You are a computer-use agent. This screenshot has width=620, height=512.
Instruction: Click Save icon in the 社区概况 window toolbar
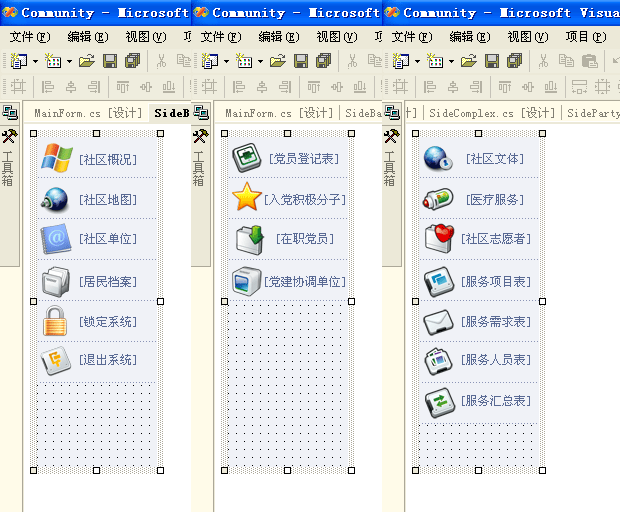pyautogui.click(x=110, y=61)
